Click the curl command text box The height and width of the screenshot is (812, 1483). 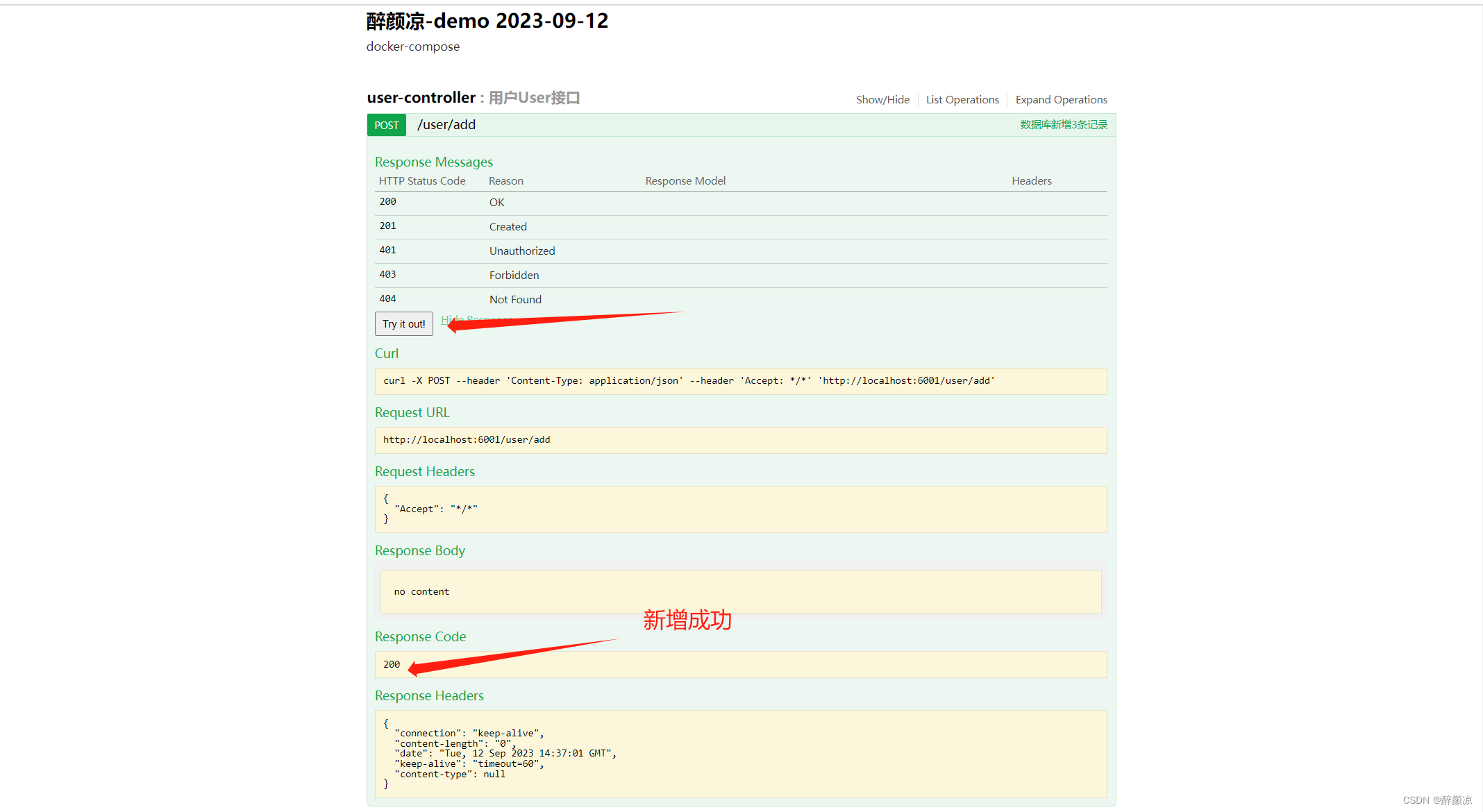tap(741, 381)
